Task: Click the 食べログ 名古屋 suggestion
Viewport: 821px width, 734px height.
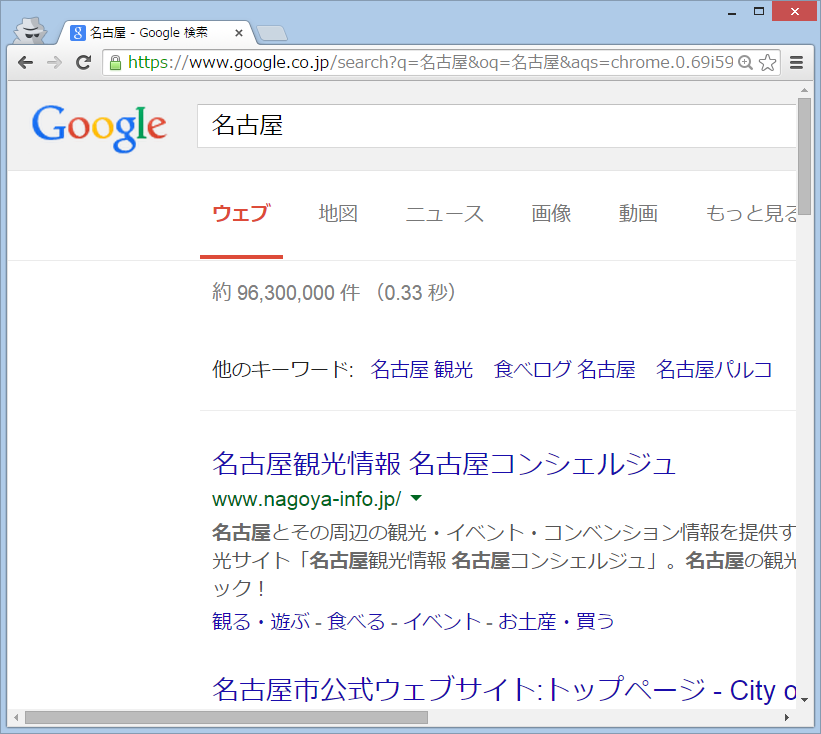Action: pos(564,369)
